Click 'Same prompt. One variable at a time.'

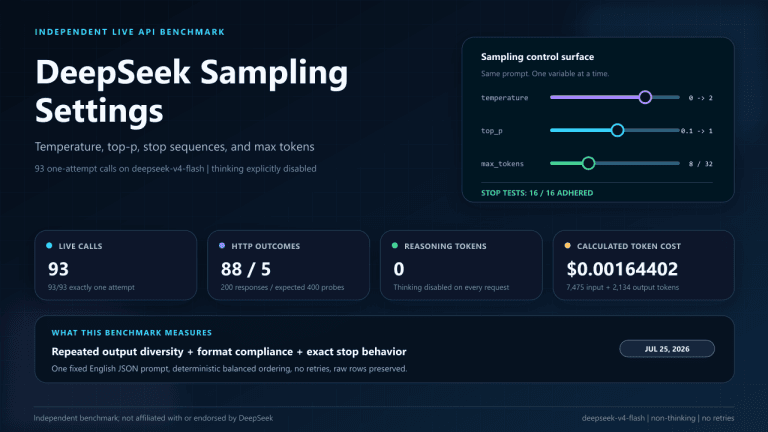pos(545,73)
